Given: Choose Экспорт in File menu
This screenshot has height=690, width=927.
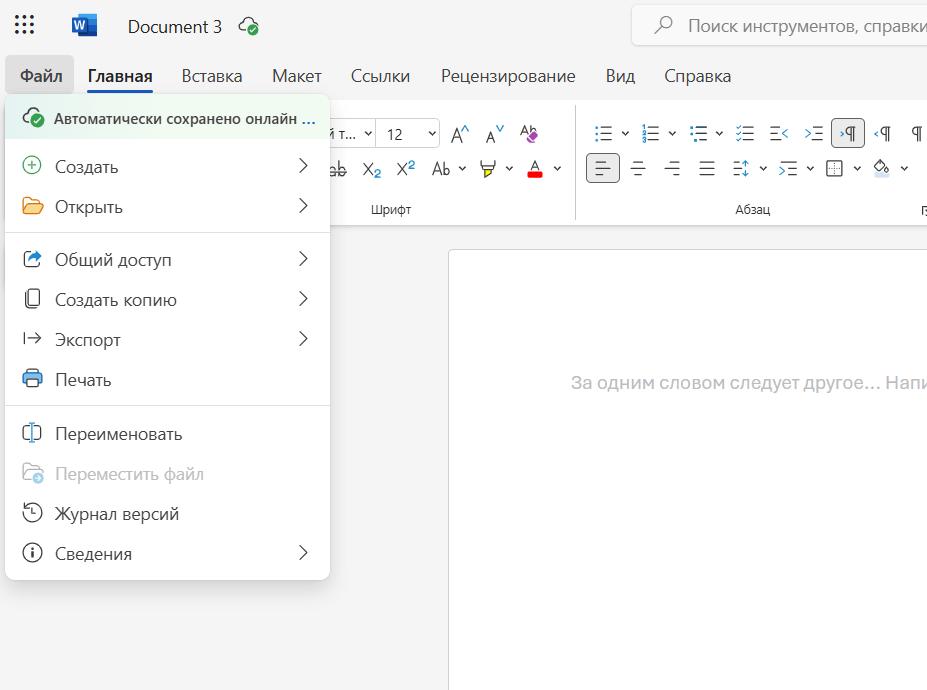Looking at the screenshot, I should point(167,340).
